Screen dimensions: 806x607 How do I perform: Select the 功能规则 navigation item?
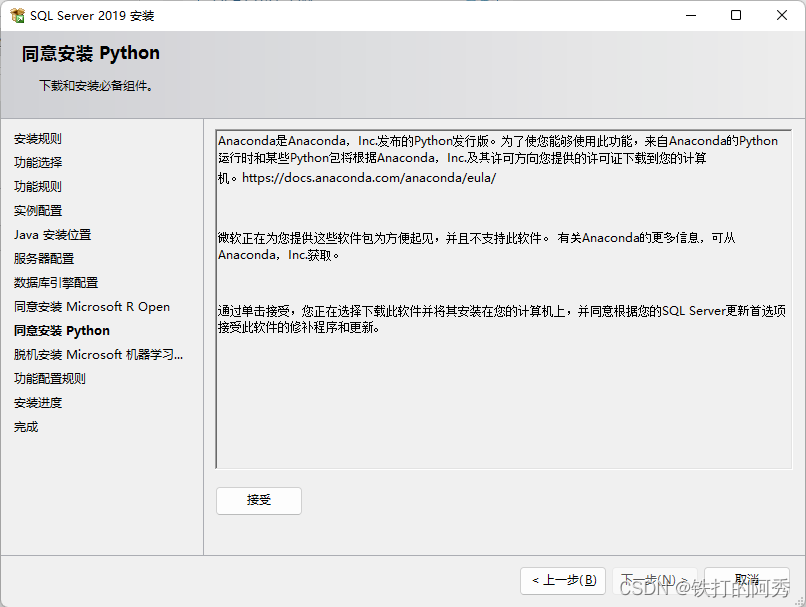(38, 186)
